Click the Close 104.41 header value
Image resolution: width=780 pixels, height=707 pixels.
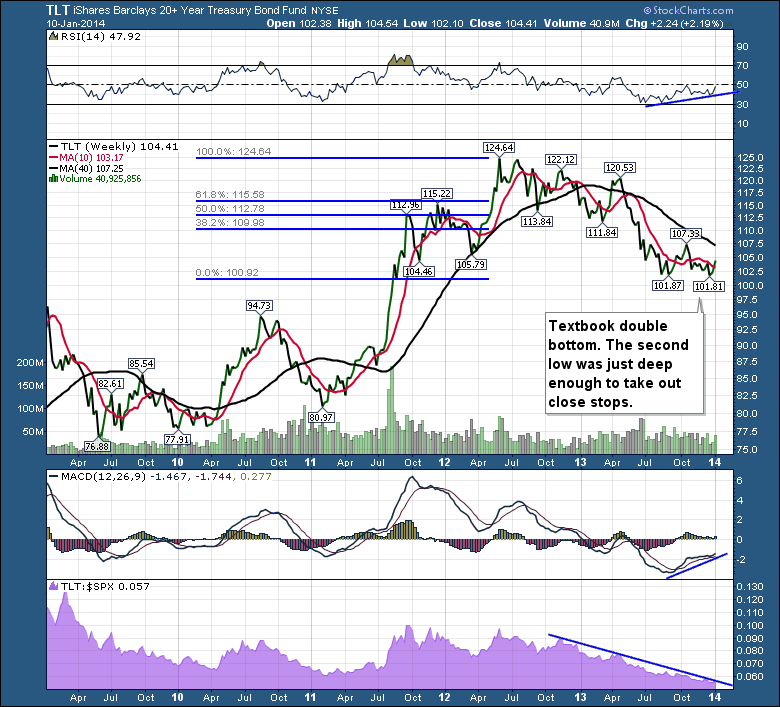coord(503,23)
